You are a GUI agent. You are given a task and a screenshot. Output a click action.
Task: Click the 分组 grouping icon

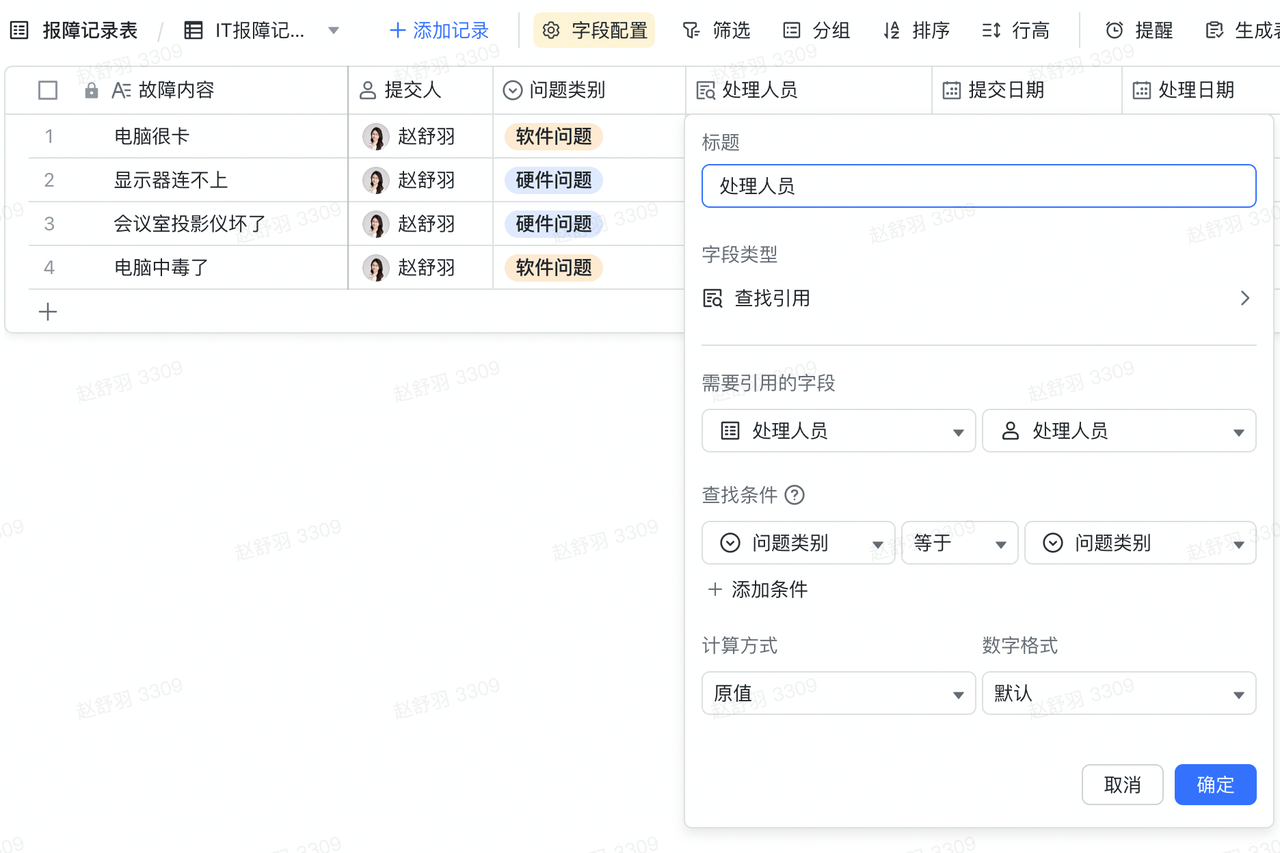coord(792,31)
